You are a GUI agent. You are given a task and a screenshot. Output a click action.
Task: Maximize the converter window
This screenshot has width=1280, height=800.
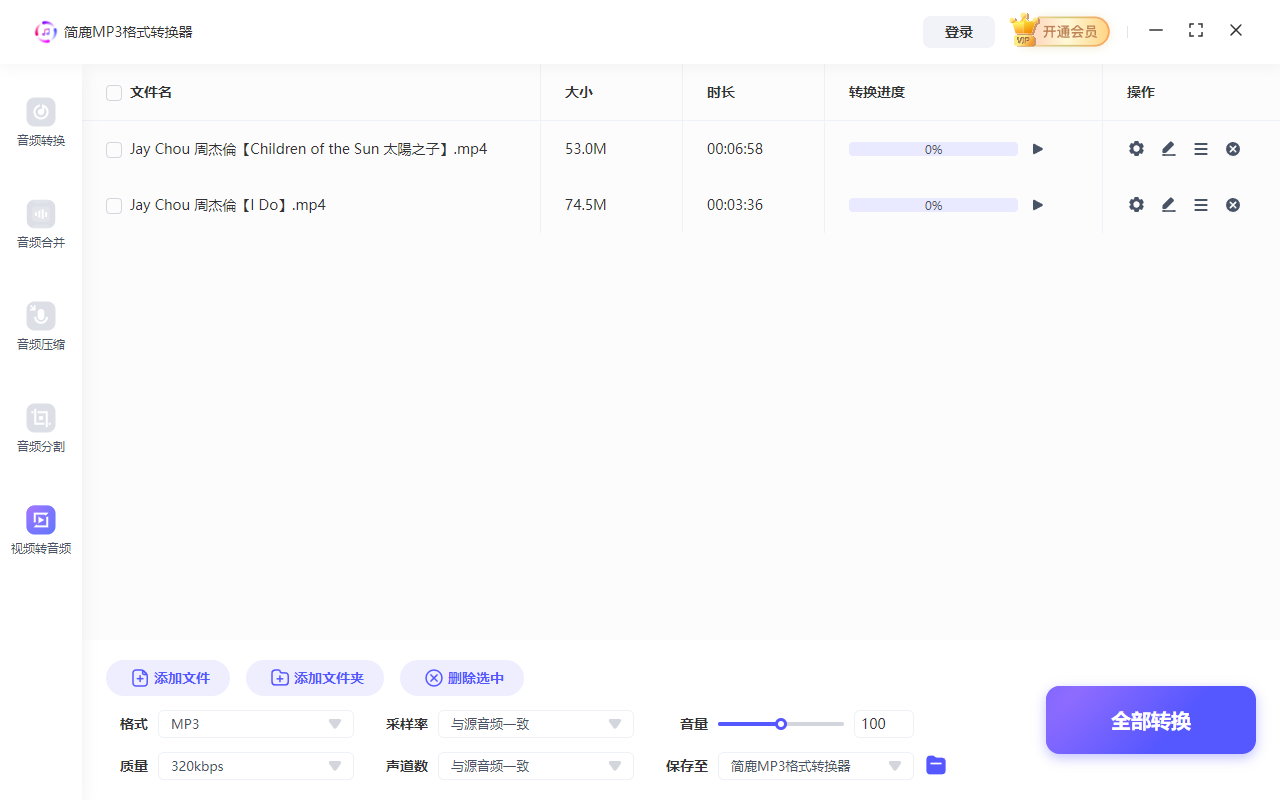[x=1196, y=31]
